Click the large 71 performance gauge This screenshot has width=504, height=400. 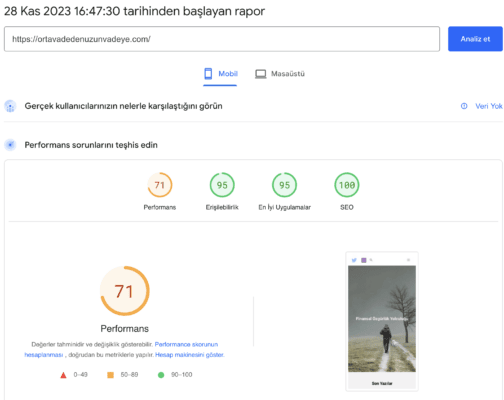[125, 291]
